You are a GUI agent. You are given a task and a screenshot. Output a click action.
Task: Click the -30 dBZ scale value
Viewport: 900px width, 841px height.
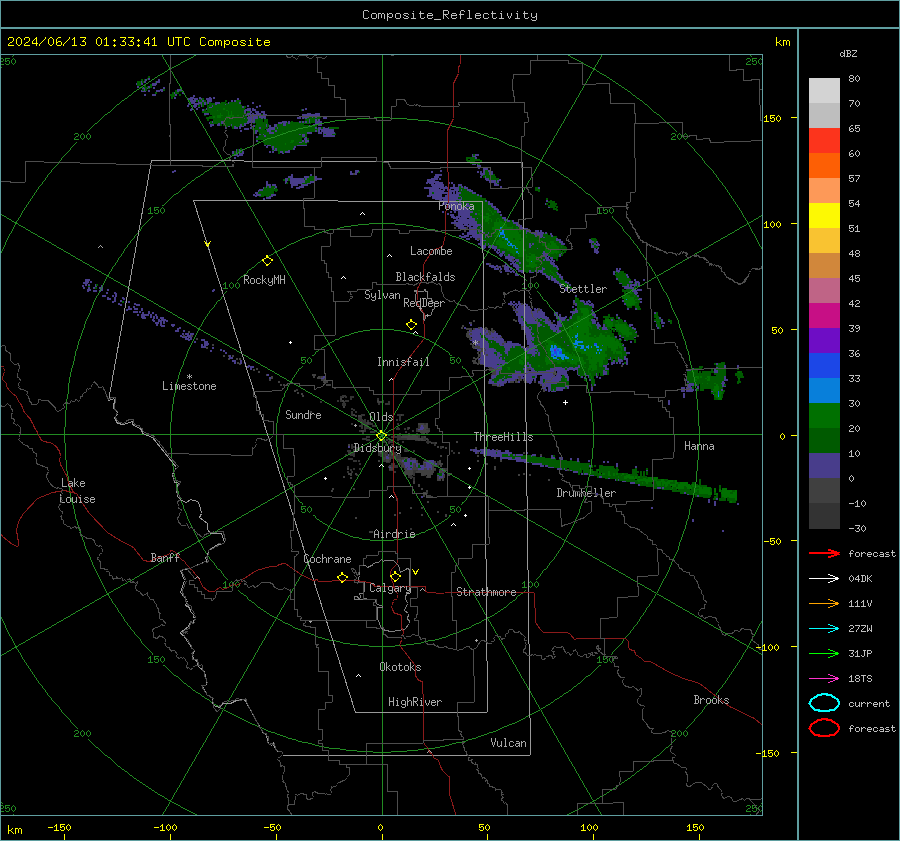858,528
